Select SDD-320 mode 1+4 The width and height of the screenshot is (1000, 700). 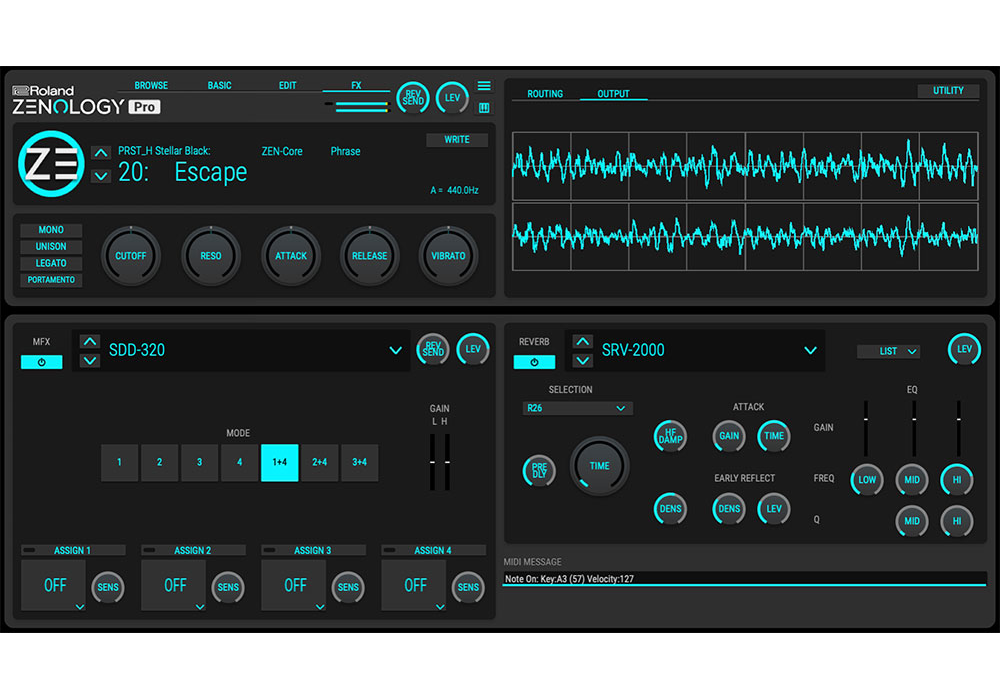click(279, 462)
